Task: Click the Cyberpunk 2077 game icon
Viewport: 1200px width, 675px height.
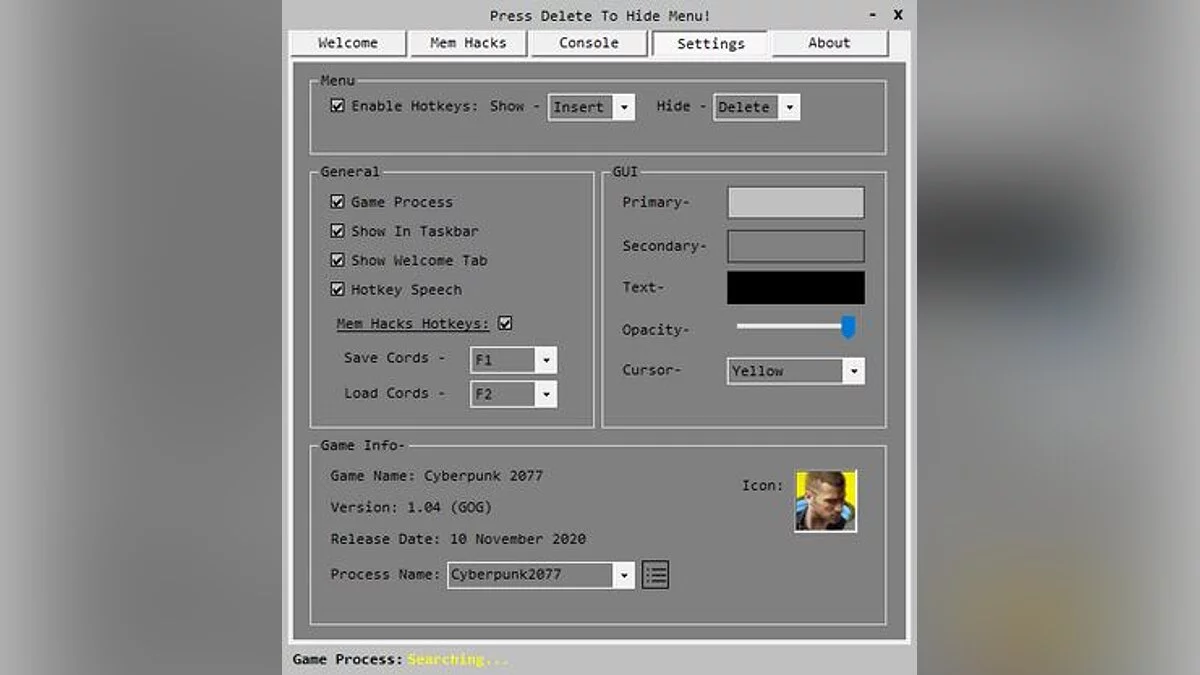Action: tap(825, 501)
